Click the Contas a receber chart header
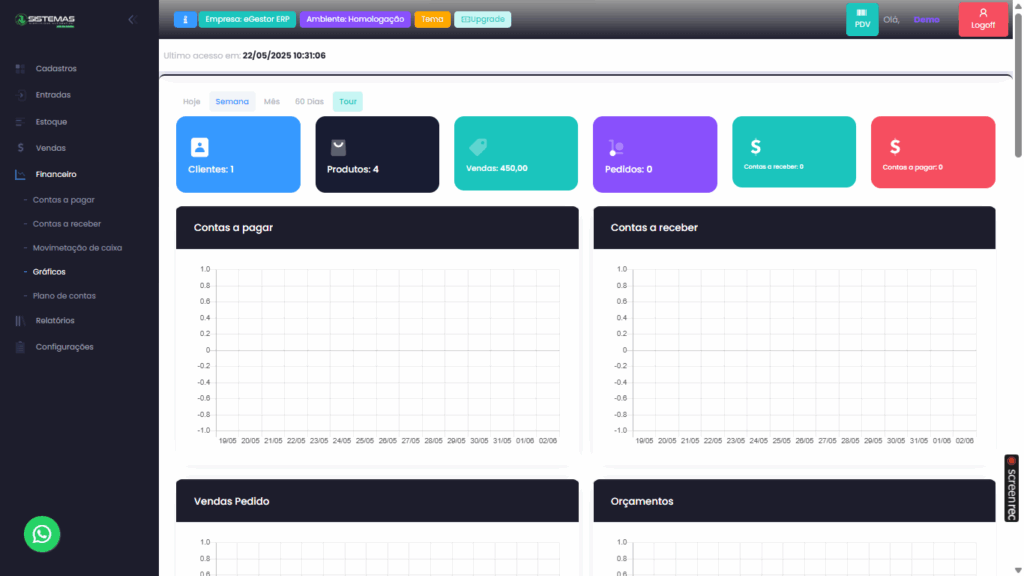The height and width of the screenshot is (576, 1024). (794, 228)
